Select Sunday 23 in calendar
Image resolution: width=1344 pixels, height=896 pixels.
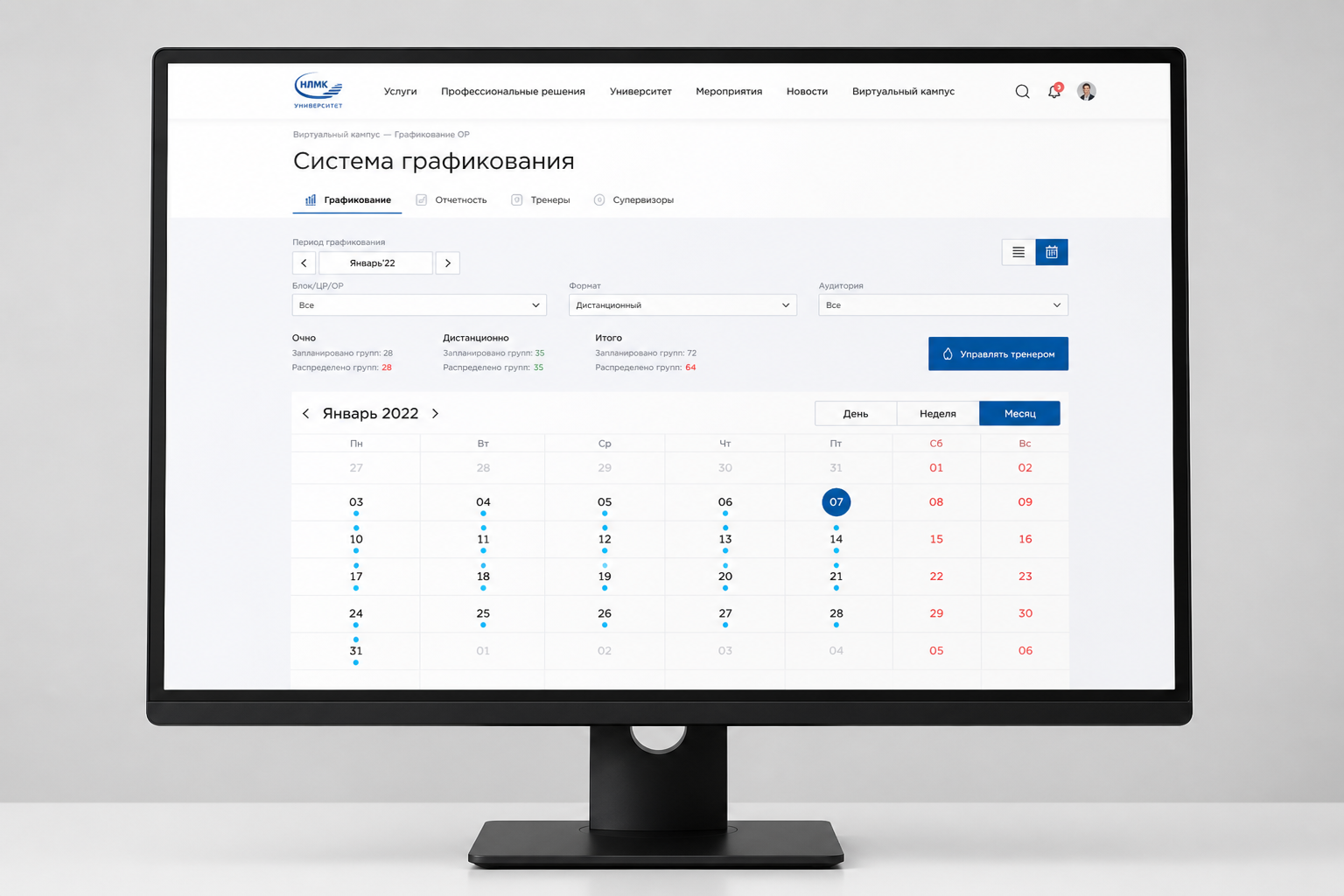coord(1025,577)
